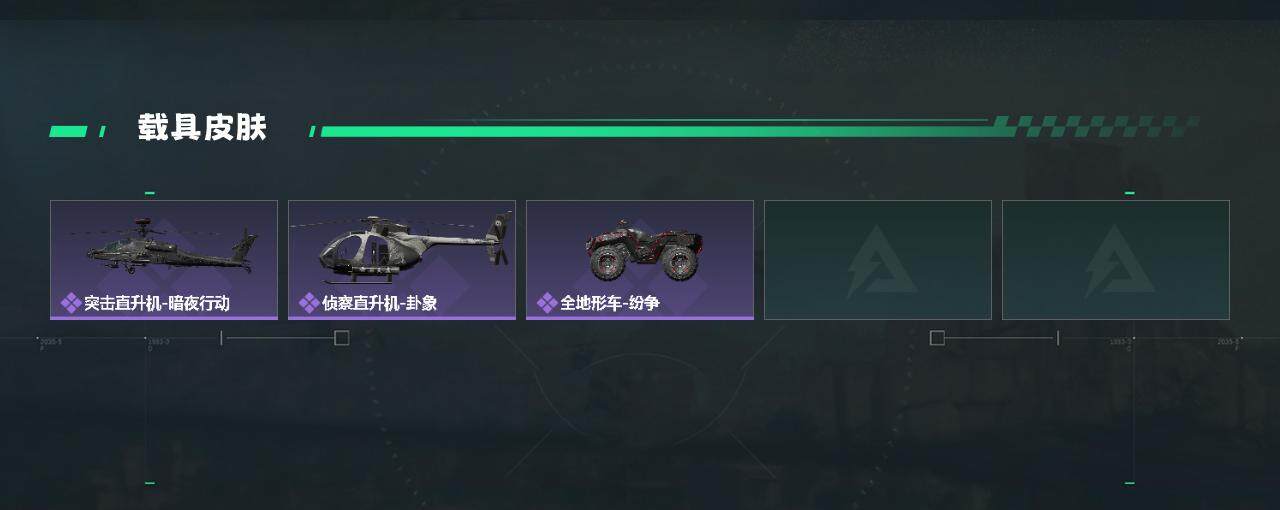Click the 载具皮肤 section heading

coord(202,128)
